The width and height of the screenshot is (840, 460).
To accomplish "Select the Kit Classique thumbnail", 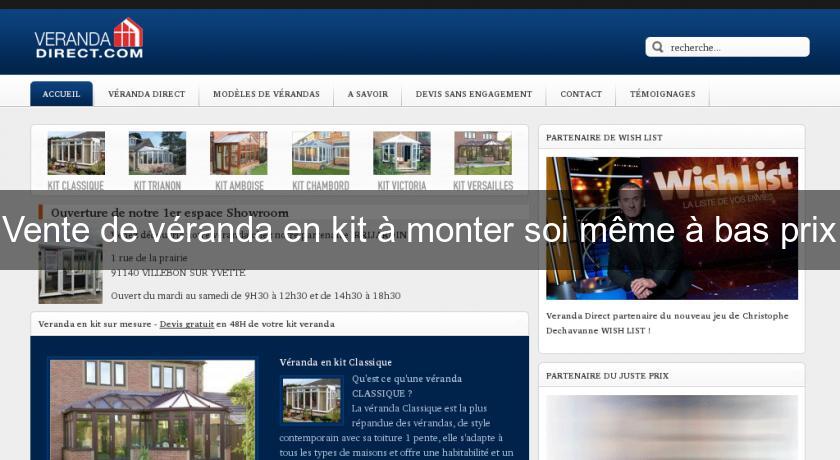I will 76,153.
